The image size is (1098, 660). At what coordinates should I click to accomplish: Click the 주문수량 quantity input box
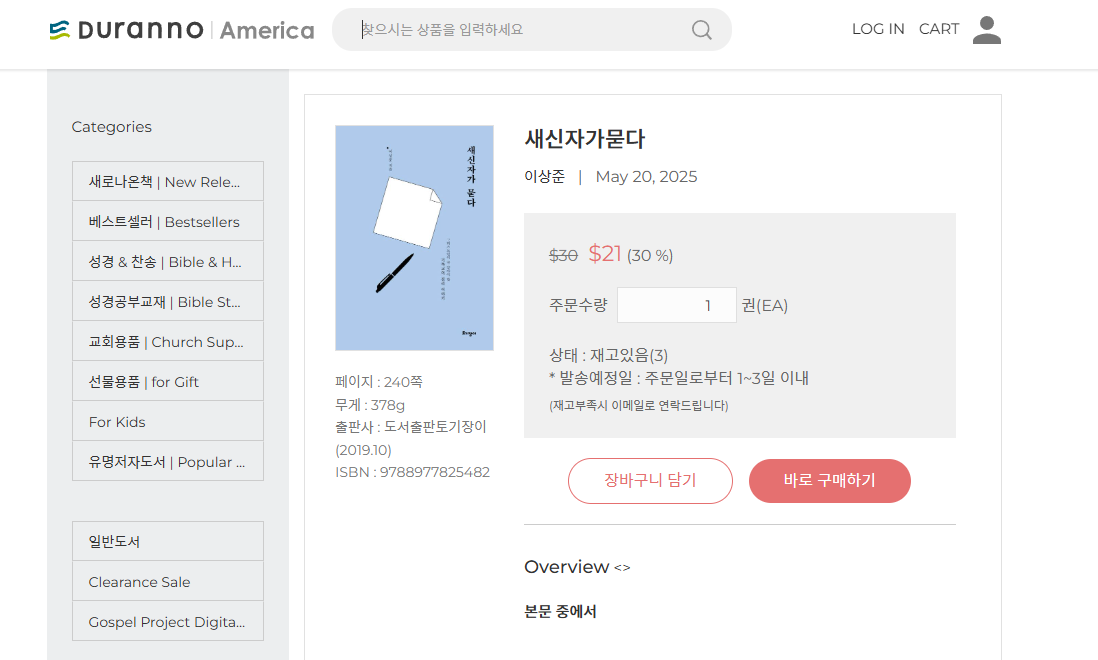pos(676,305)
